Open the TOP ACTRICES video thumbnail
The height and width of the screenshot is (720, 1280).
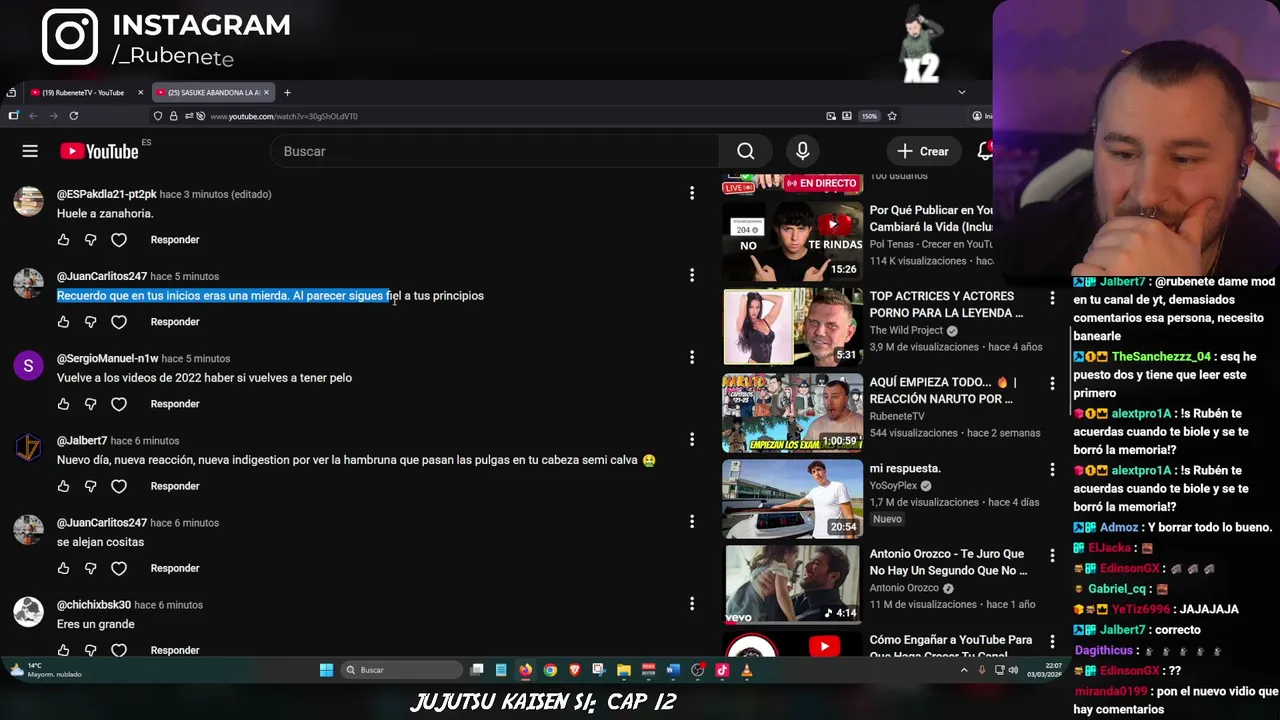[792, 326]
